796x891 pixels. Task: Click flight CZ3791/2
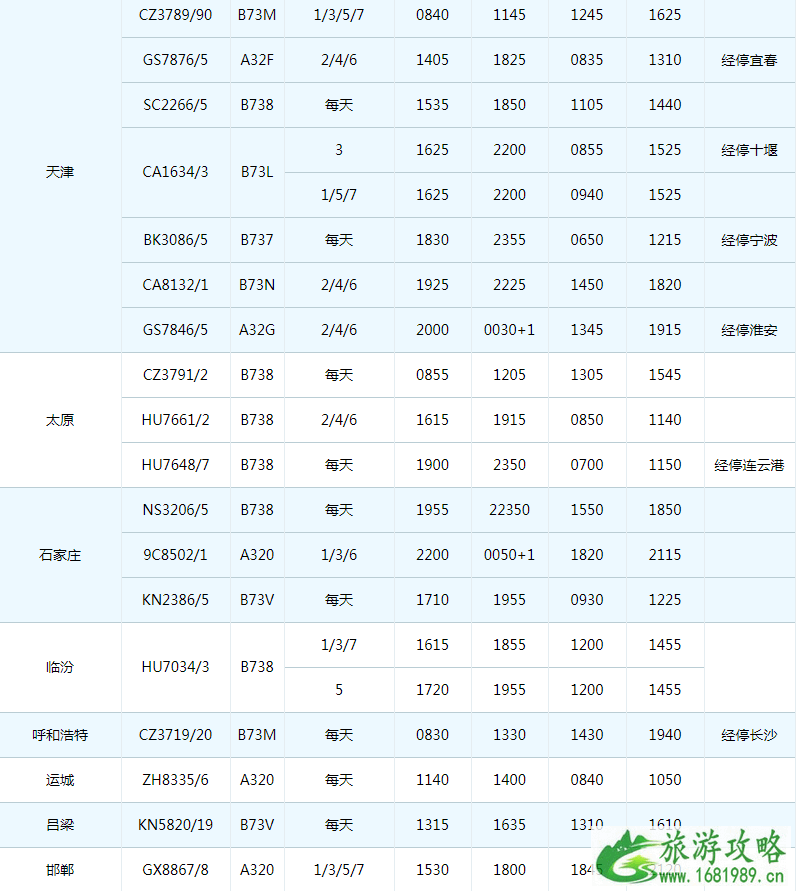tap(175, 375)
